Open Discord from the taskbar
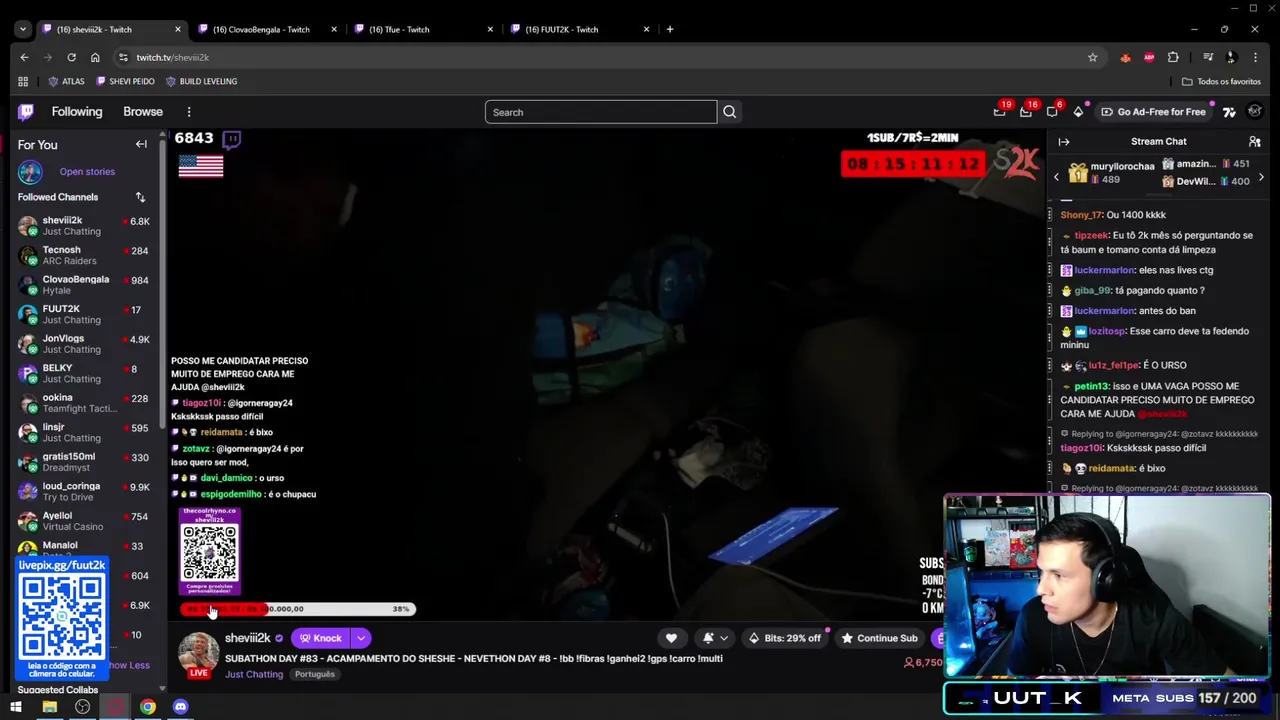The height and width of the screenshot is (720, 1280). (x=180, y=707)
